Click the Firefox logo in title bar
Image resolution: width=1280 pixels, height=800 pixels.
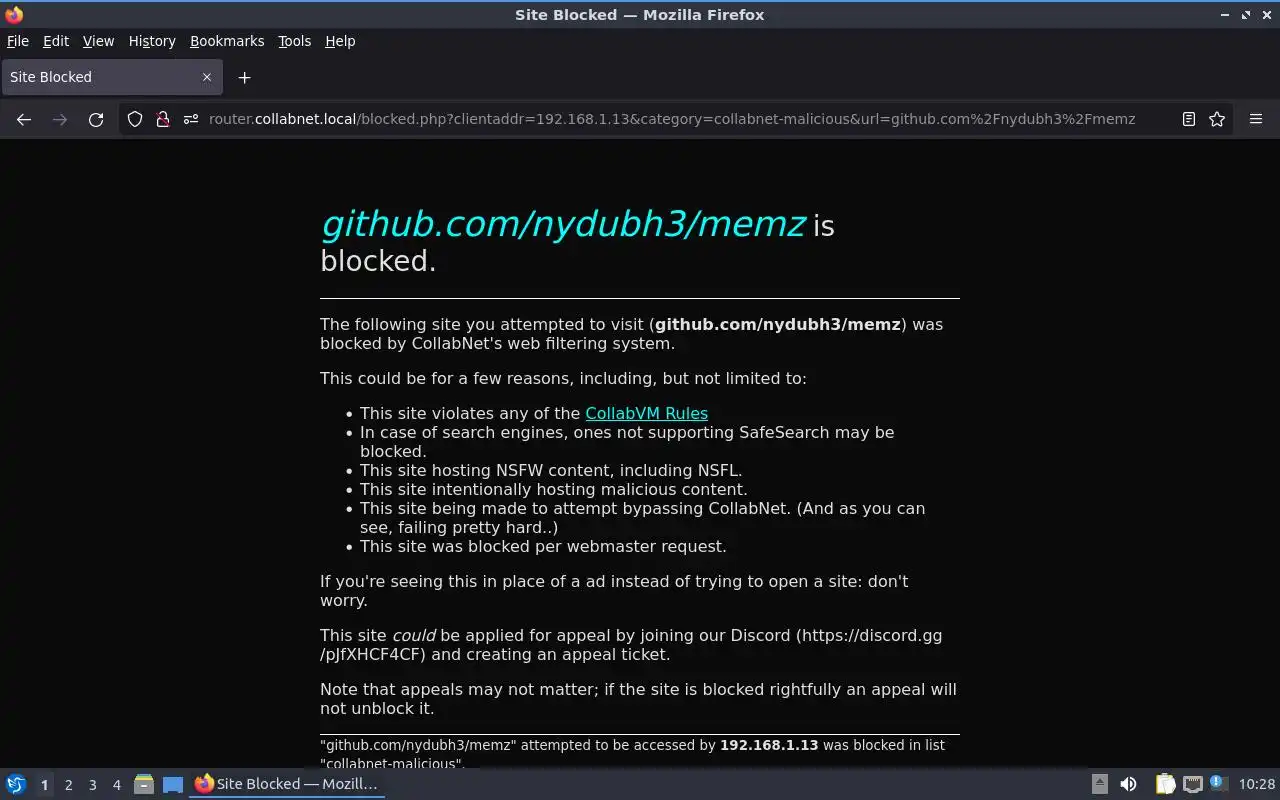[14, 15]
